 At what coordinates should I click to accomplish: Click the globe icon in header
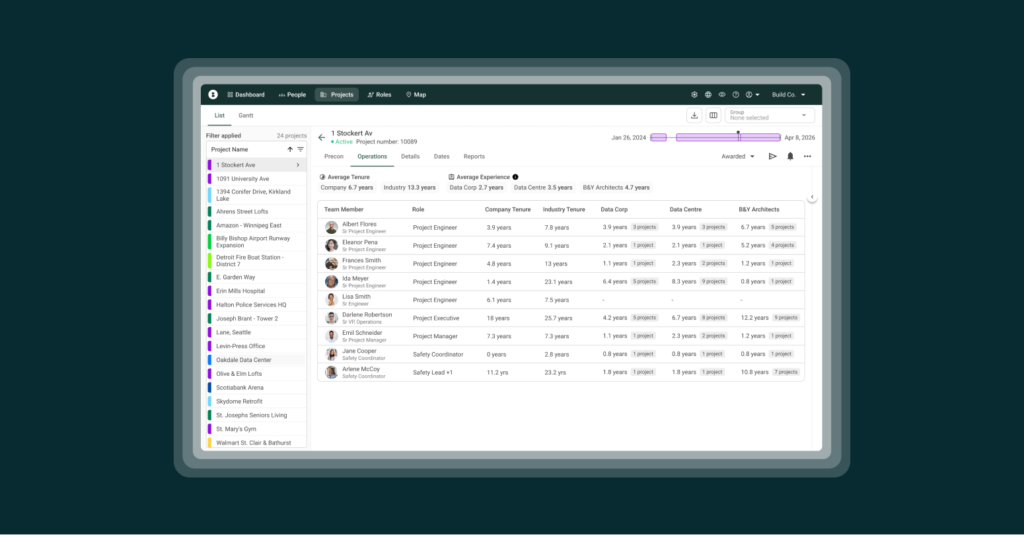coord(708,95)
